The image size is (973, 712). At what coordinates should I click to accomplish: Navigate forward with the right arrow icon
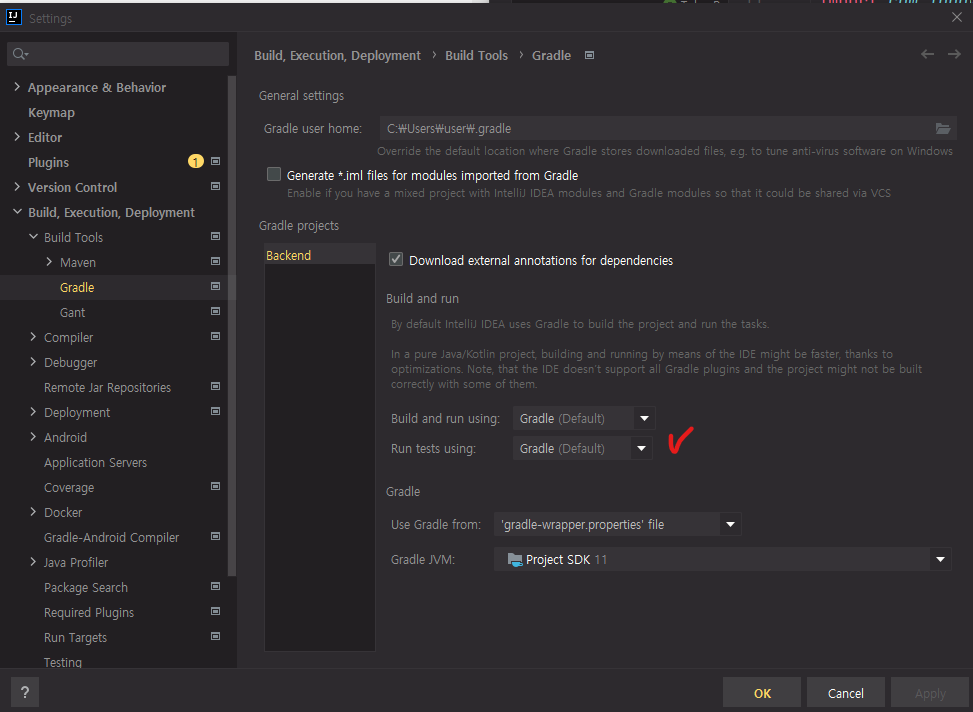[x=954, y=55]
